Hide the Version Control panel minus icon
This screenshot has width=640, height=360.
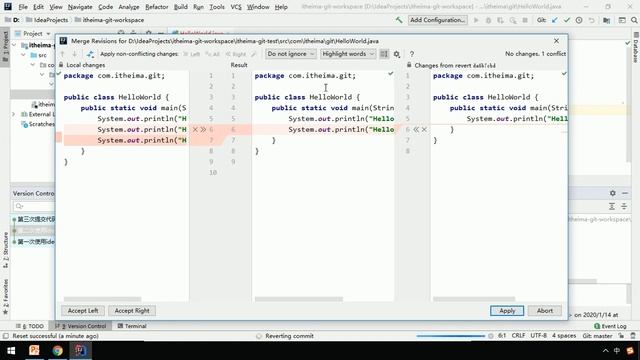(625, 193)
